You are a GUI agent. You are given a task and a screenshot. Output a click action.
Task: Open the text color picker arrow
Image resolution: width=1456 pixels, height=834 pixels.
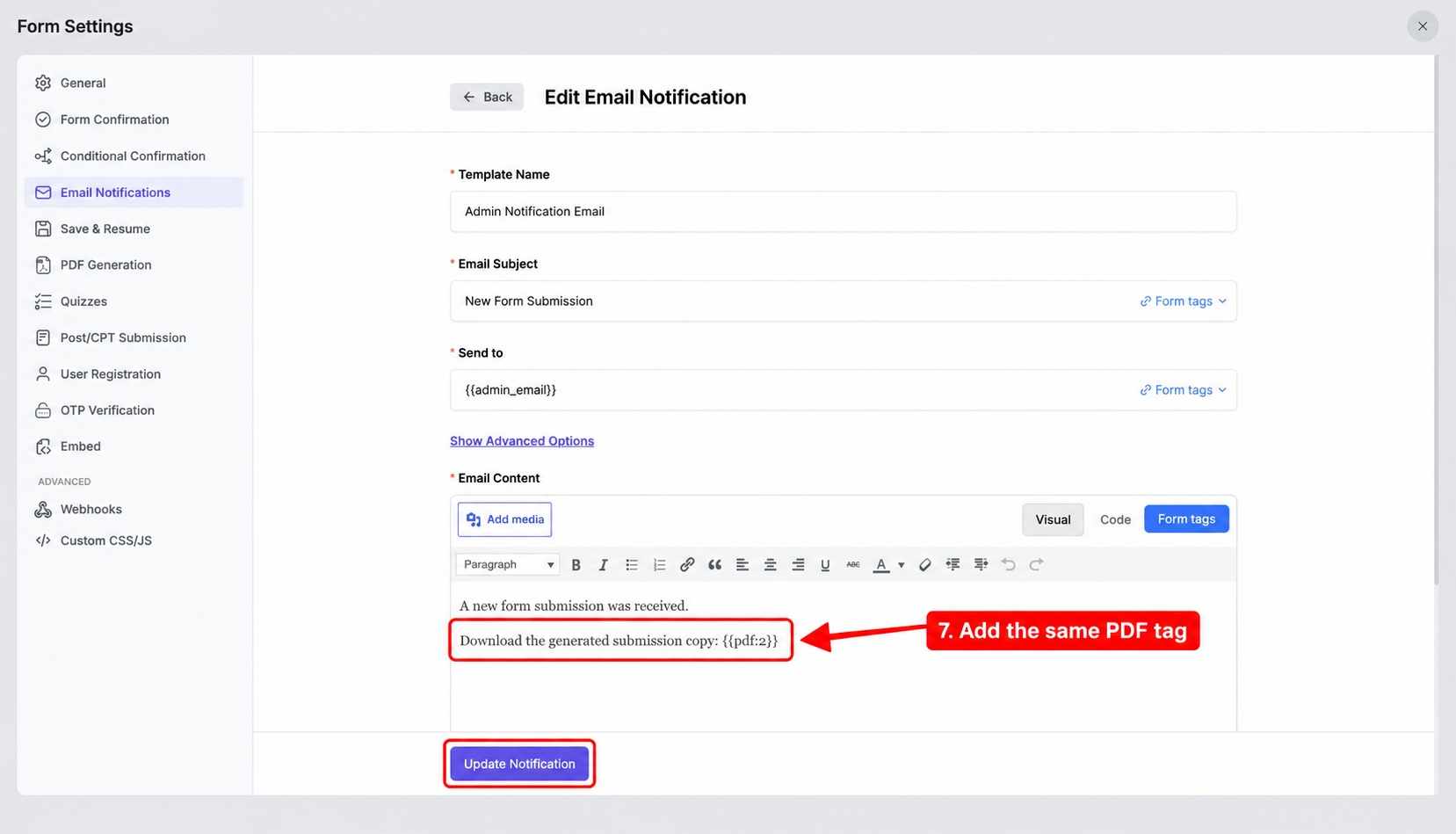901,565
